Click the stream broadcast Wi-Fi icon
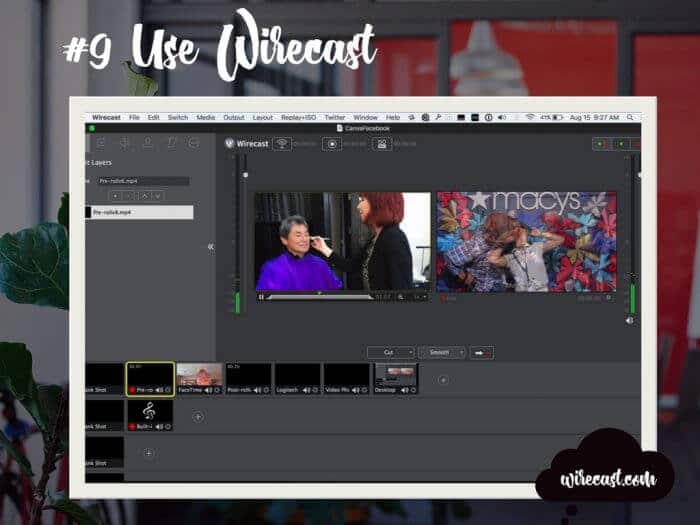 [282, 144]
